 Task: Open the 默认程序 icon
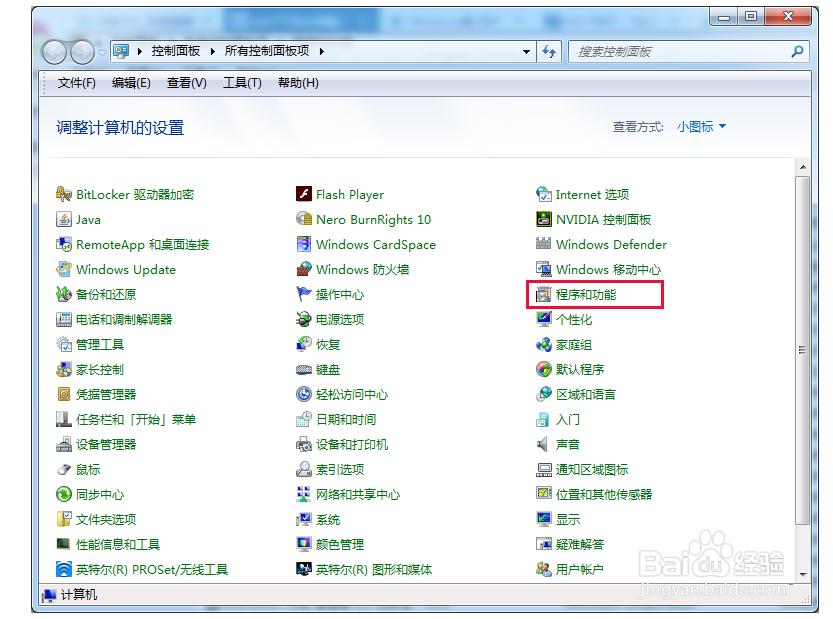[x=544, y=369]
